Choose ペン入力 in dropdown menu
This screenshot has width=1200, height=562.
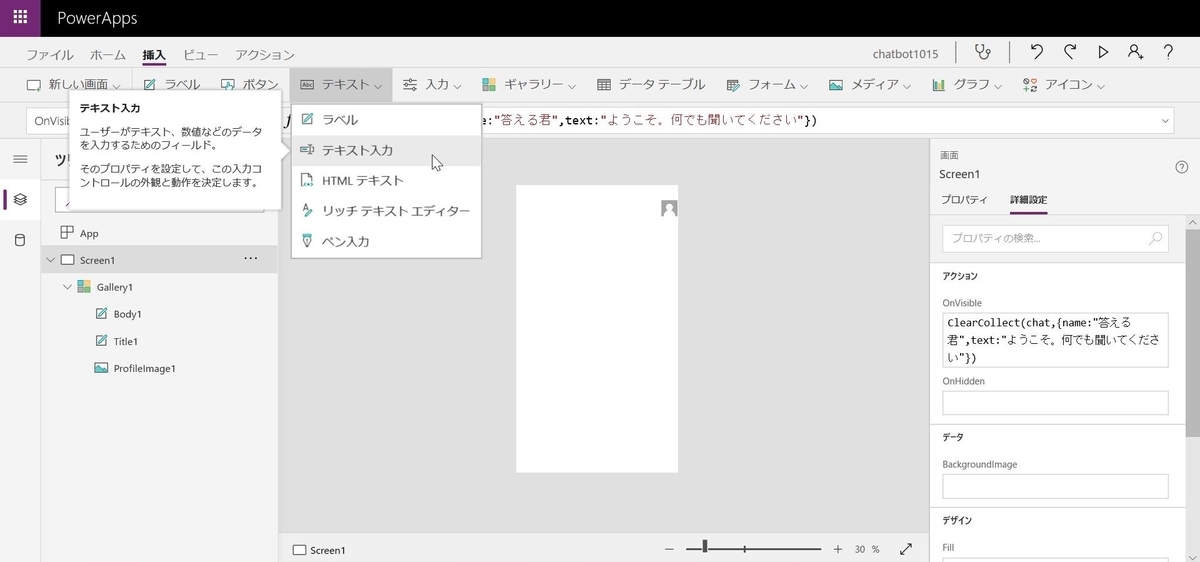point(386,241)
